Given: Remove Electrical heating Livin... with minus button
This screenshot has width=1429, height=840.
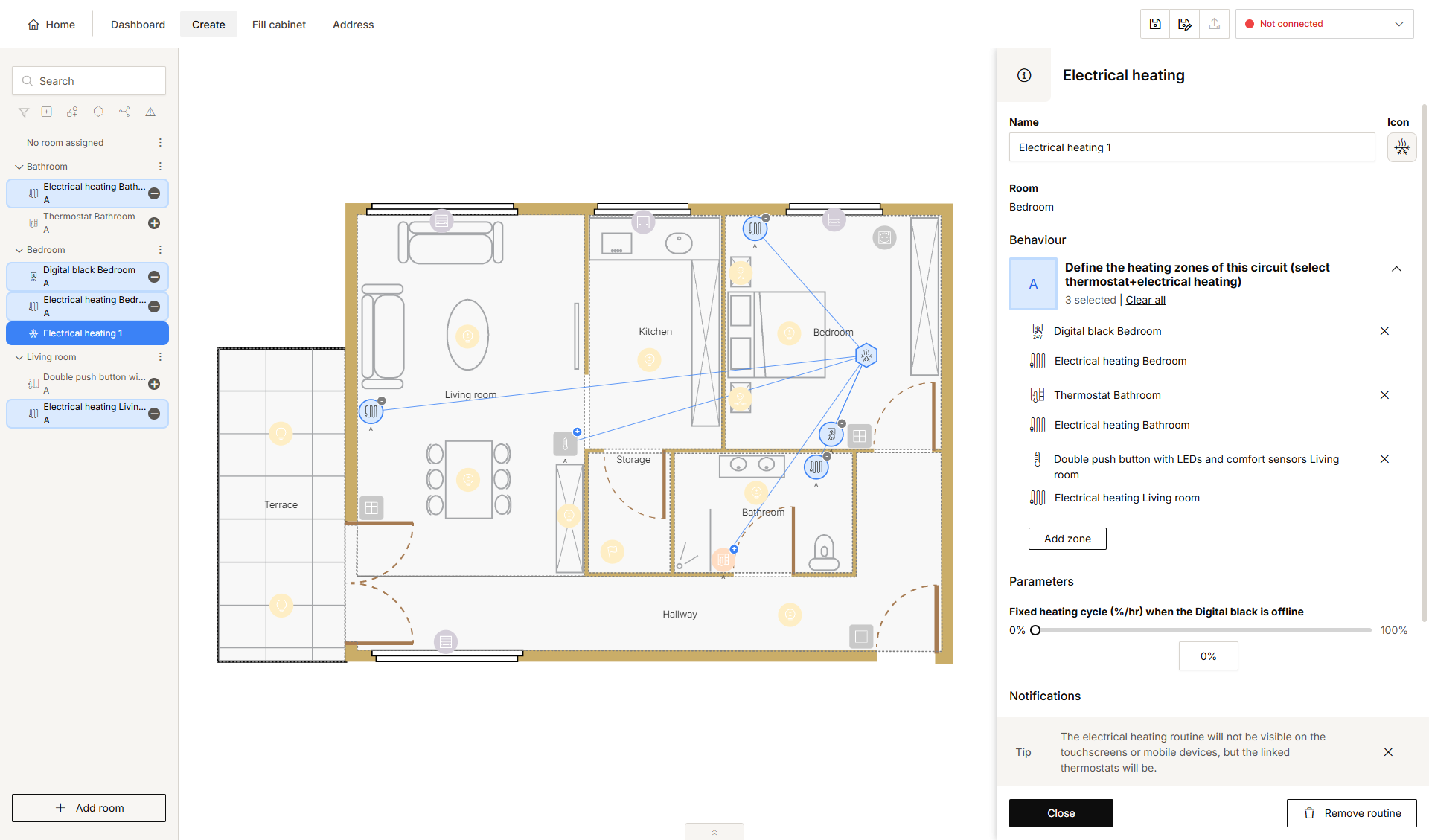Looking at the screenshot, I should [154, 414].
